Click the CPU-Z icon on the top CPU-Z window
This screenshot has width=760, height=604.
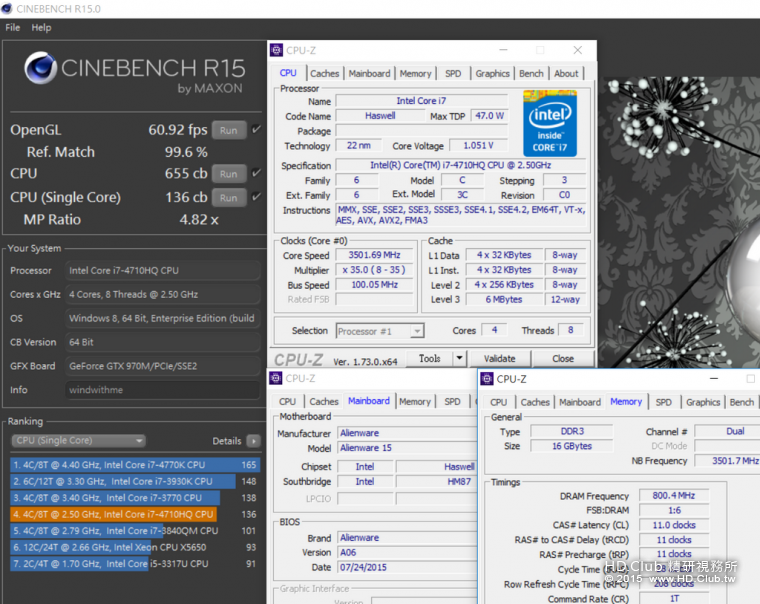[x=276, y=50]
